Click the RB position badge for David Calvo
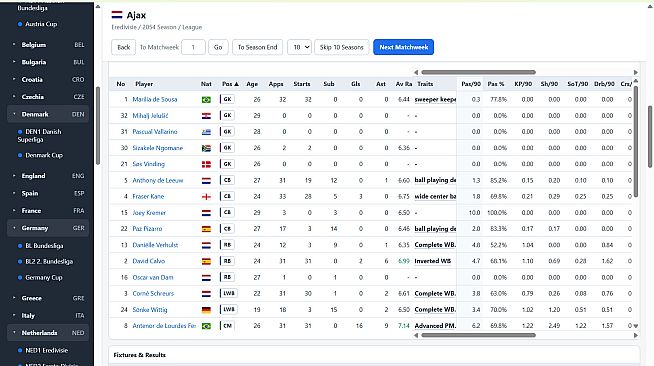This screenshot has height=366, width=654. (x=227, y=261)
